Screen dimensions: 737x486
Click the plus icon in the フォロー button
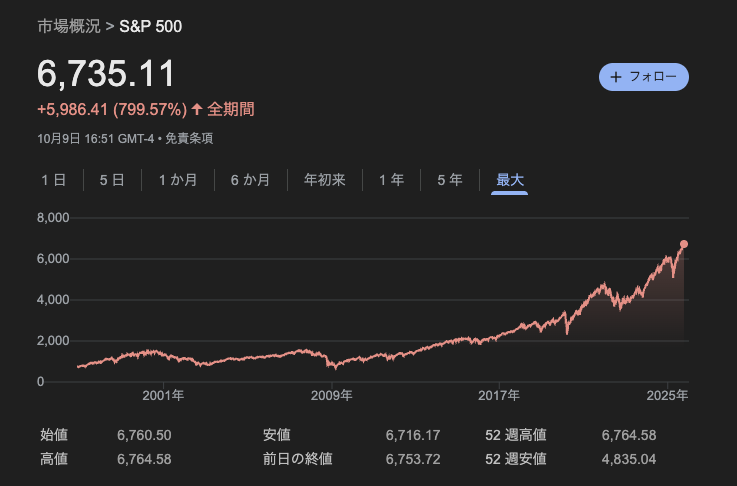tap(616, 77)
